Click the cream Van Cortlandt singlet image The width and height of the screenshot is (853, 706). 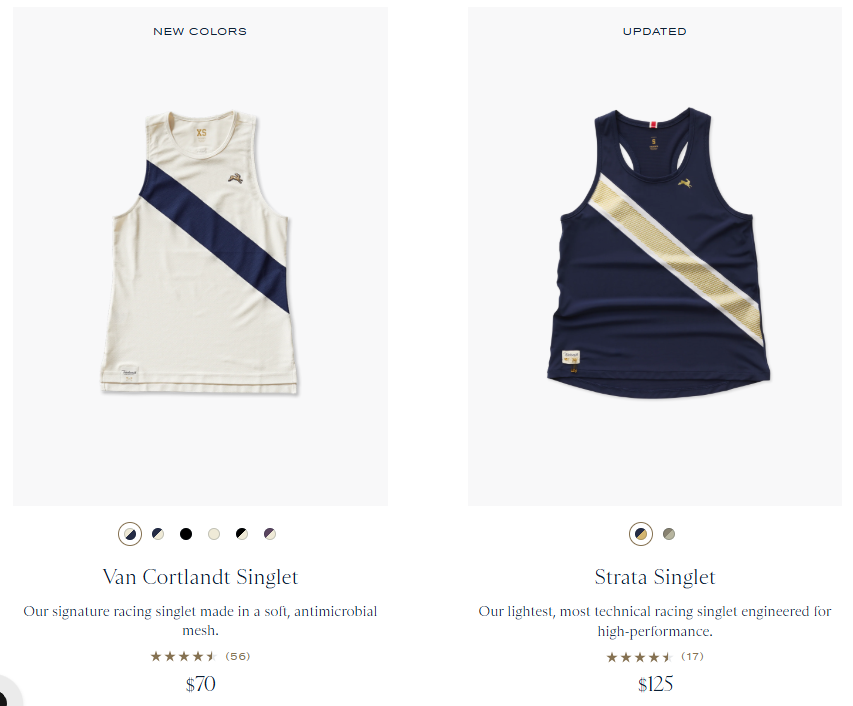[200, 253]
